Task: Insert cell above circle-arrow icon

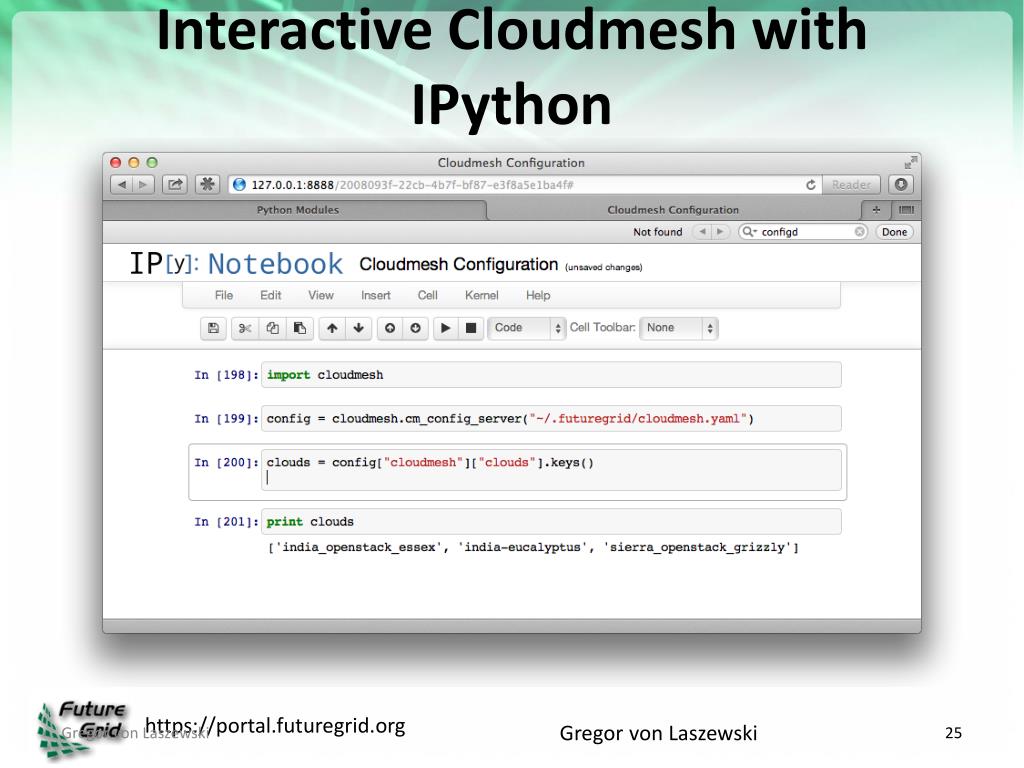Action: (390, 328)
